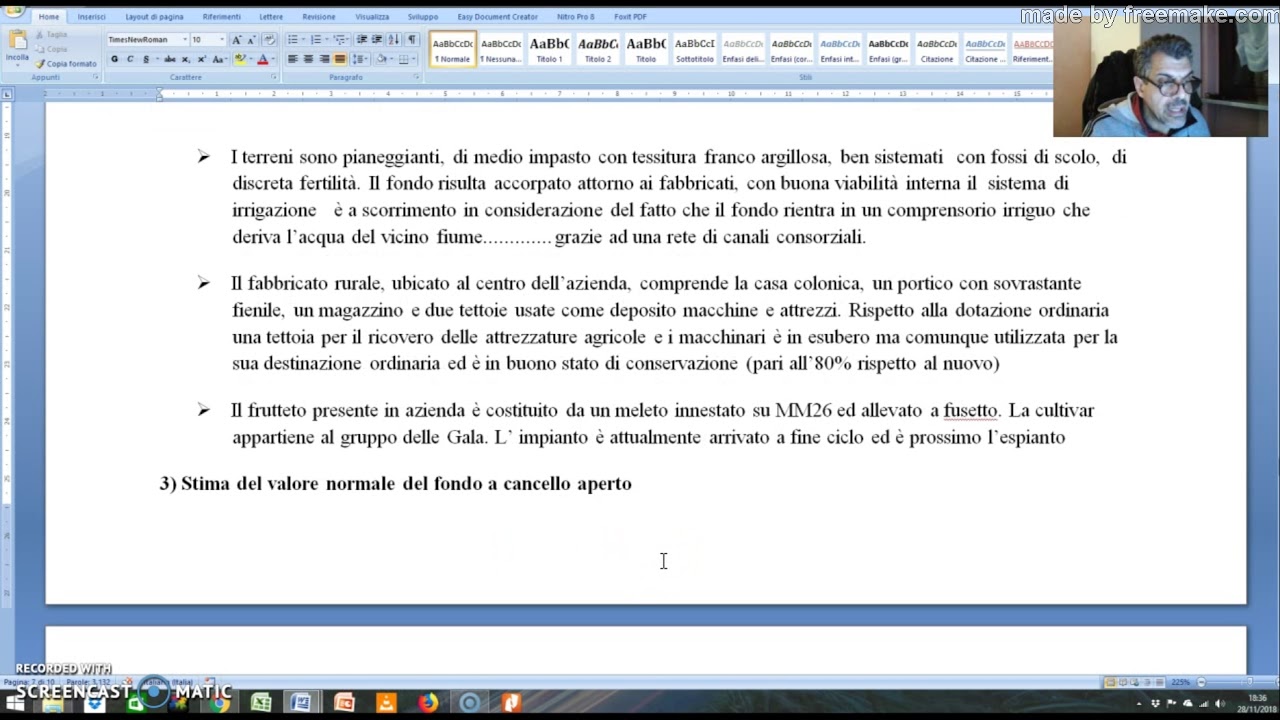1280x720 pixels.
Task: Apply numbered list
Action: (x=317, y=40)
